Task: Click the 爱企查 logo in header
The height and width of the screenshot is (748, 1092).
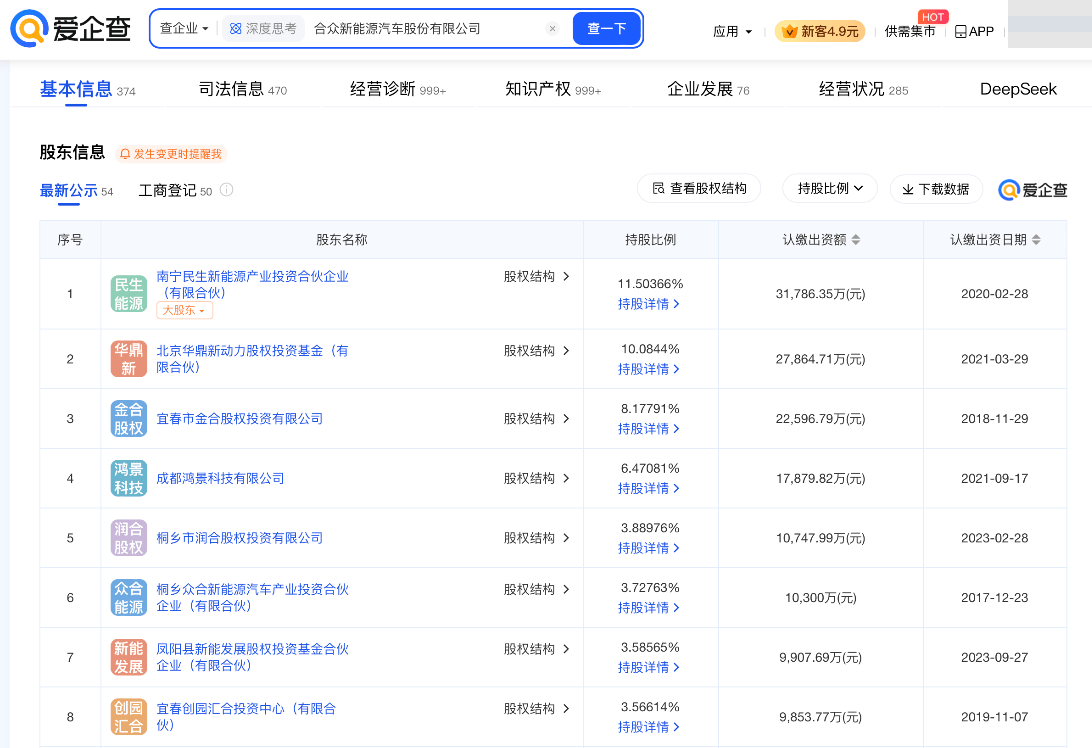Action: (x=71, y=29)
